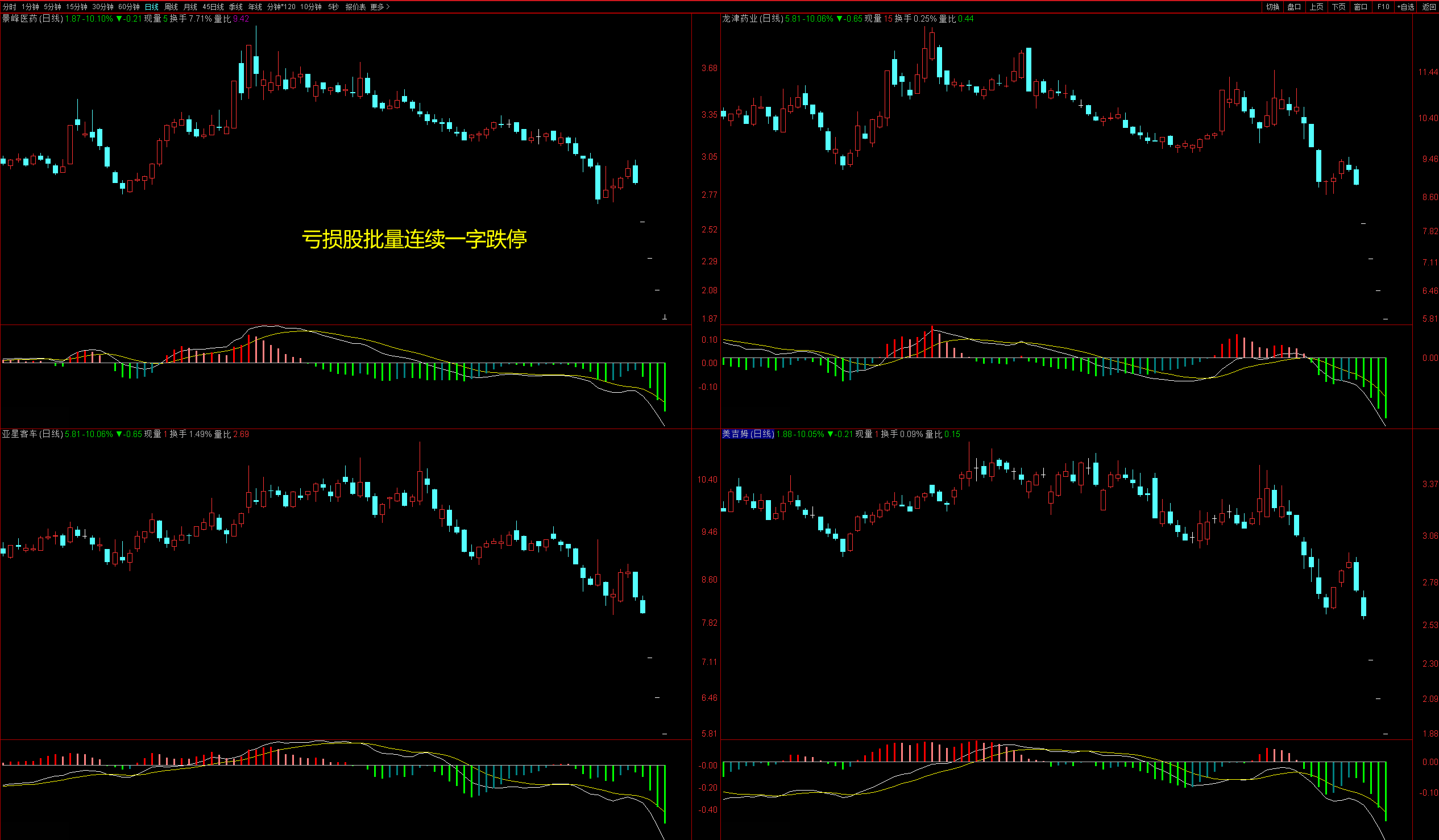Switch to 月线 monthly chart
Screen dimensions: 1439x840
tap(190, 7)
